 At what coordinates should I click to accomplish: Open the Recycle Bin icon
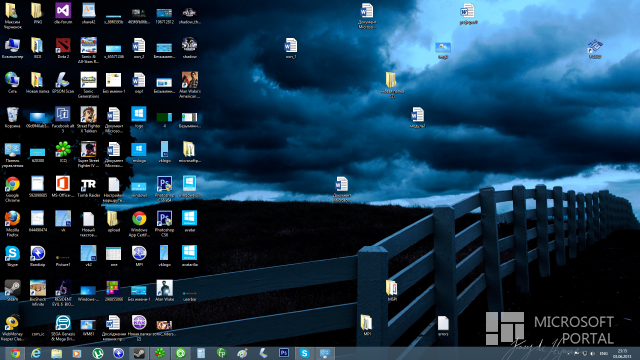coord(12,115)
